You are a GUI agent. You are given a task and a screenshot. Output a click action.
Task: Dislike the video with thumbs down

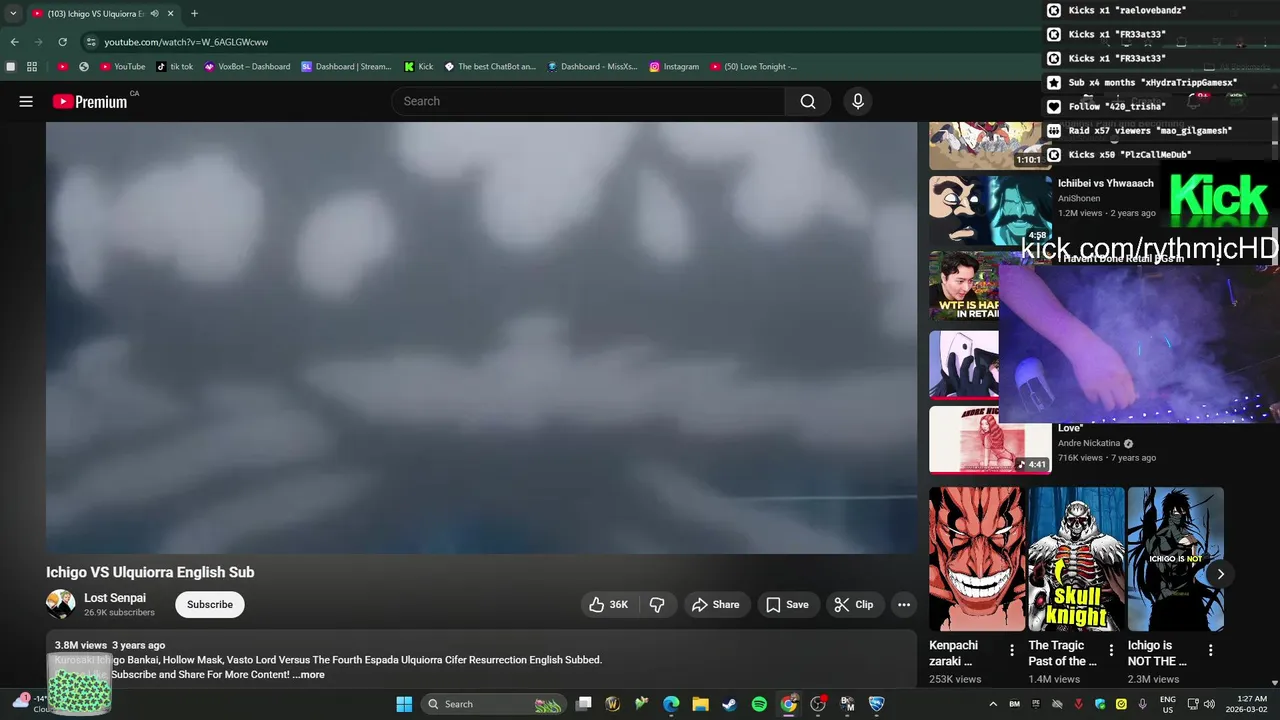click(x=657, y=604)
